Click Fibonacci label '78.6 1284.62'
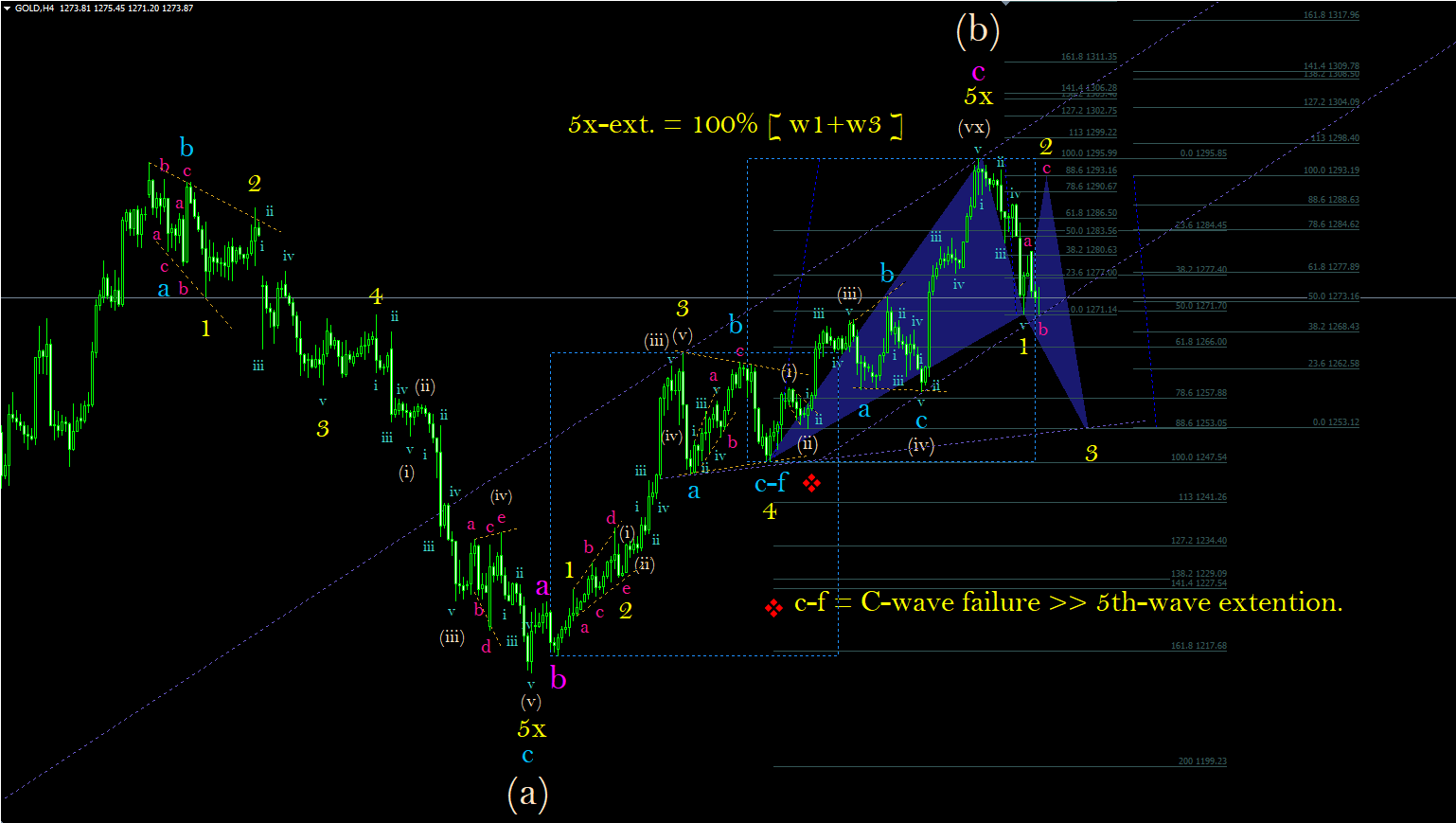The height and width of the screenshot is (823, 1456). (x=1333, y=224)
